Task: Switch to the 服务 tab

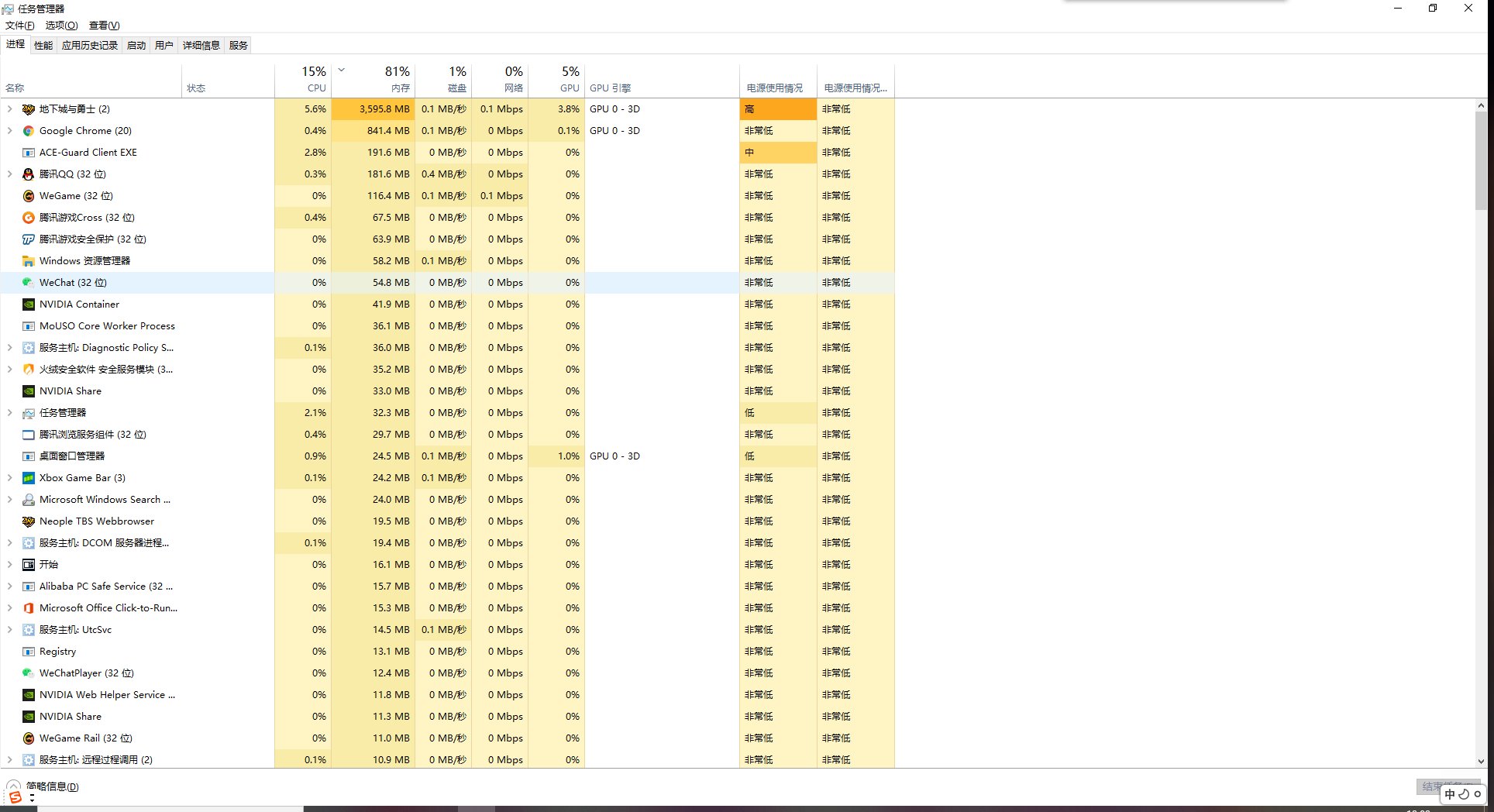Action: [239, 45]
